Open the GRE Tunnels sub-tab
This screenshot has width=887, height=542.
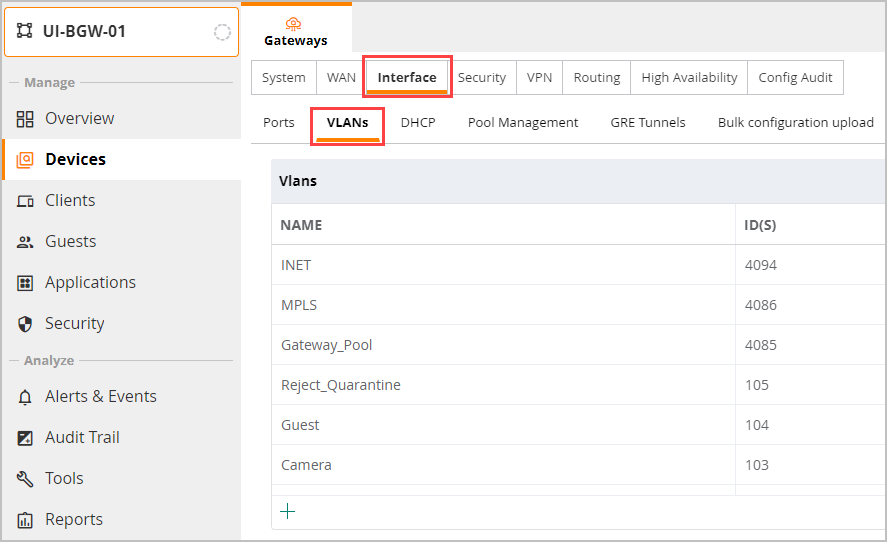point(648,123)
